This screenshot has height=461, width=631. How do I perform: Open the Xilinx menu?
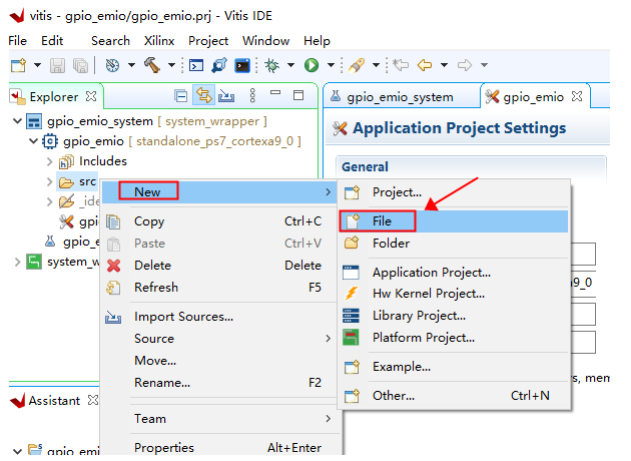click(159, 41)
